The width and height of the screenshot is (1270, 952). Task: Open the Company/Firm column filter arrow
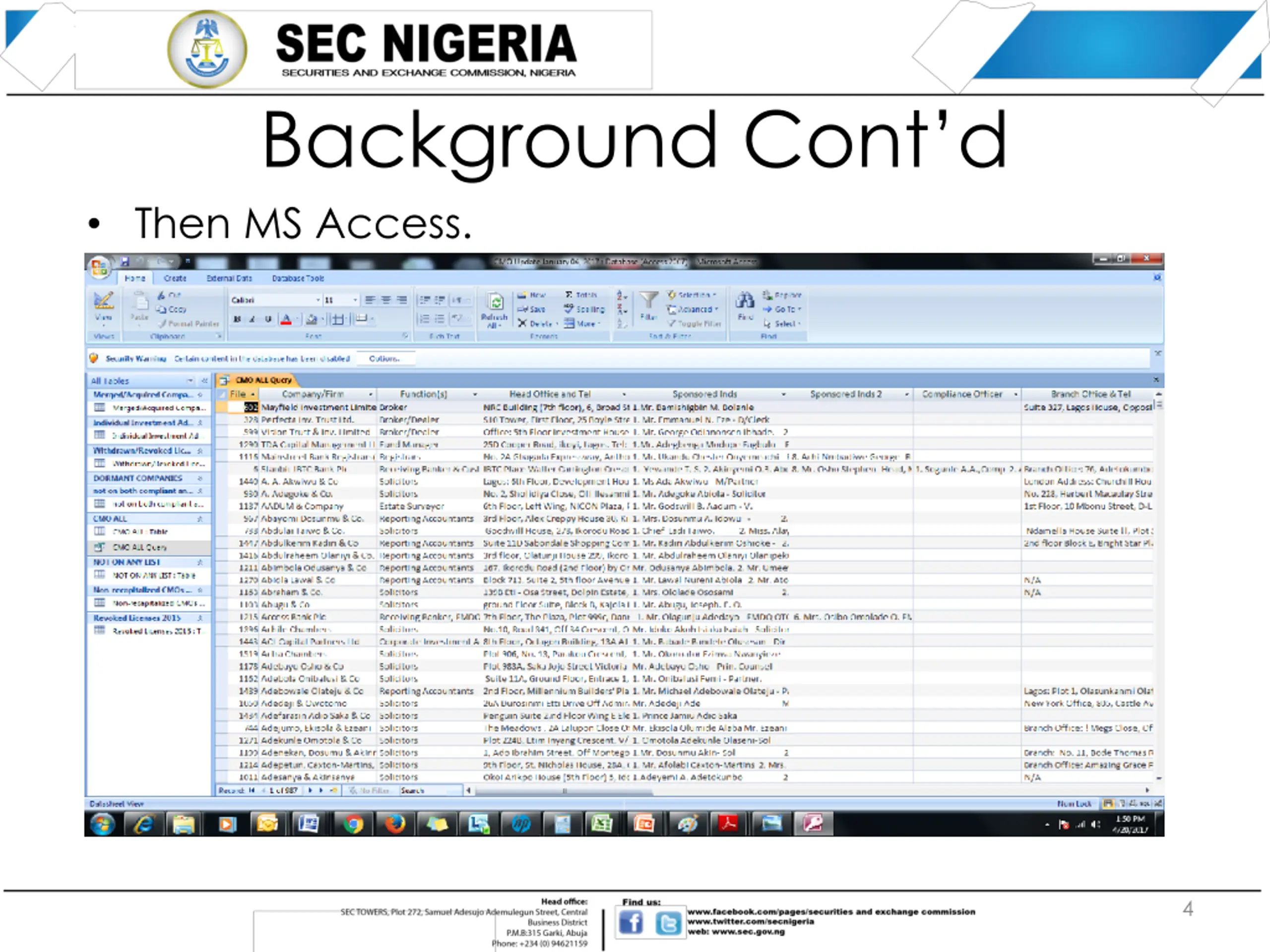[x=371, y=395]
